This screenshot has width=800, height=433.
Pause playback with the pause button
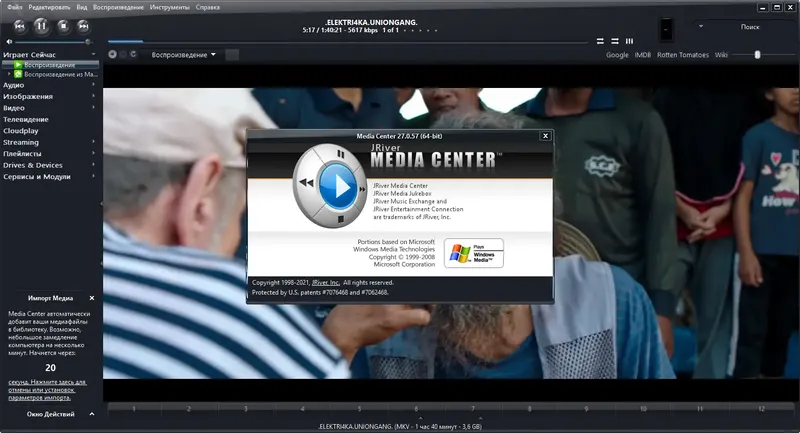pos(40,25)
